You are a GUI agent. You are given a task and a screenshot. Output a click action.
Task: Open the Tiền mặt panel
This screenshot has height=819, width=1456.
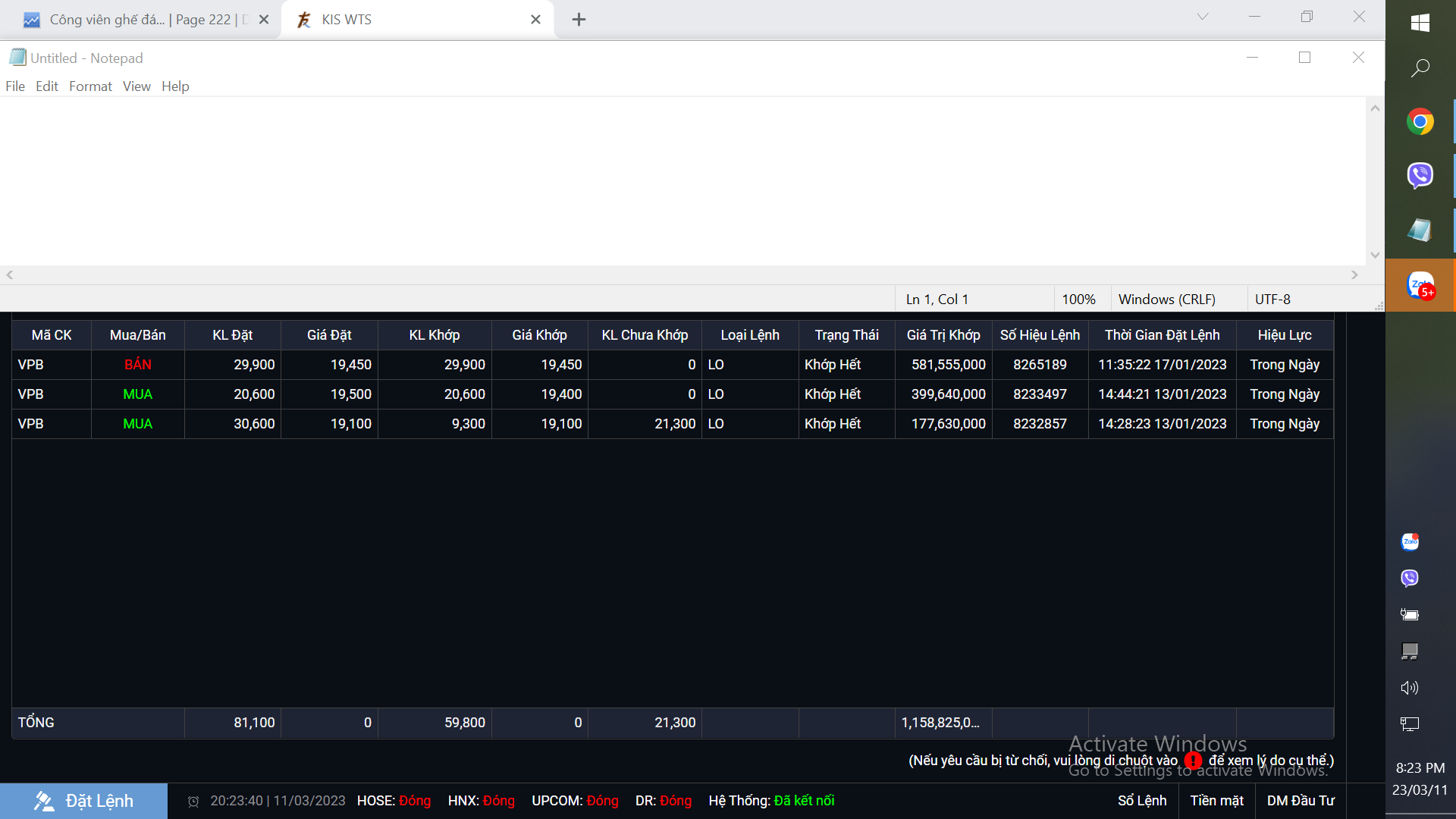(1216, 801)
